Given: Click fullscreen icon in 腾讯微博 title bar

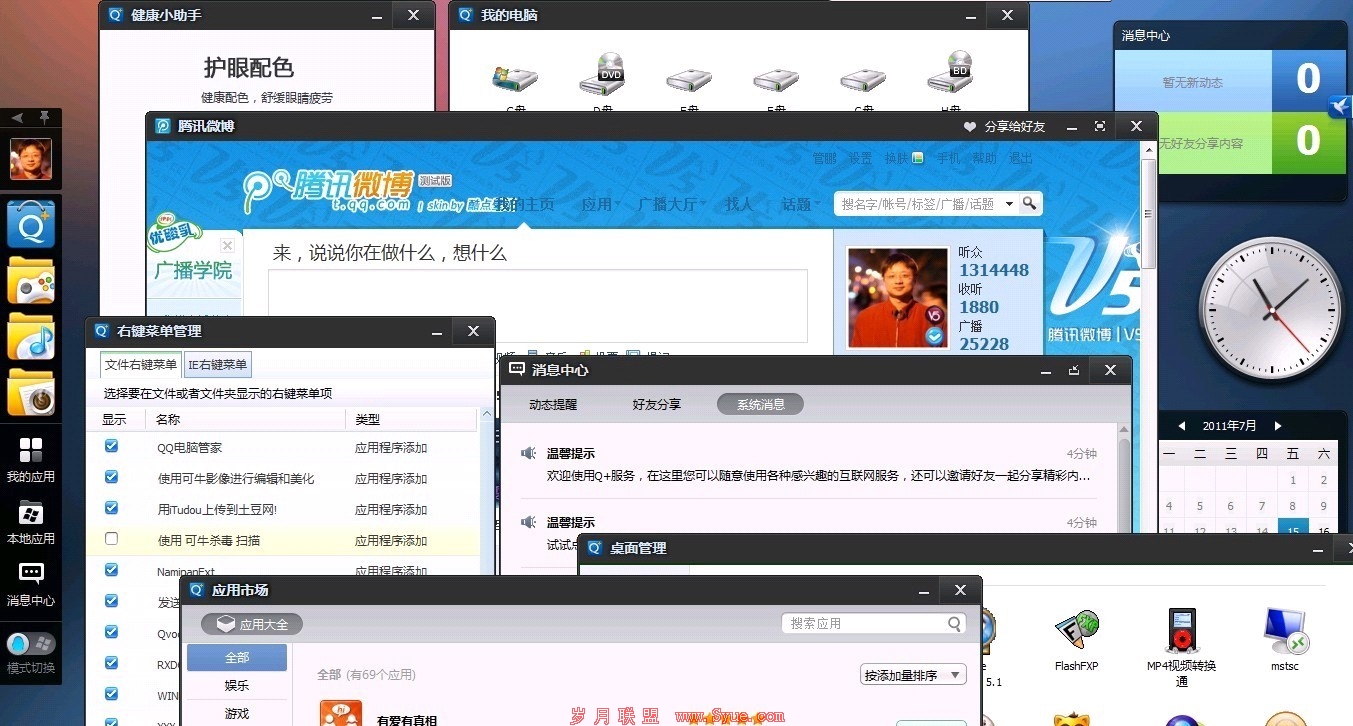Looking at the screenshot, I should [x=1100, y=126].
